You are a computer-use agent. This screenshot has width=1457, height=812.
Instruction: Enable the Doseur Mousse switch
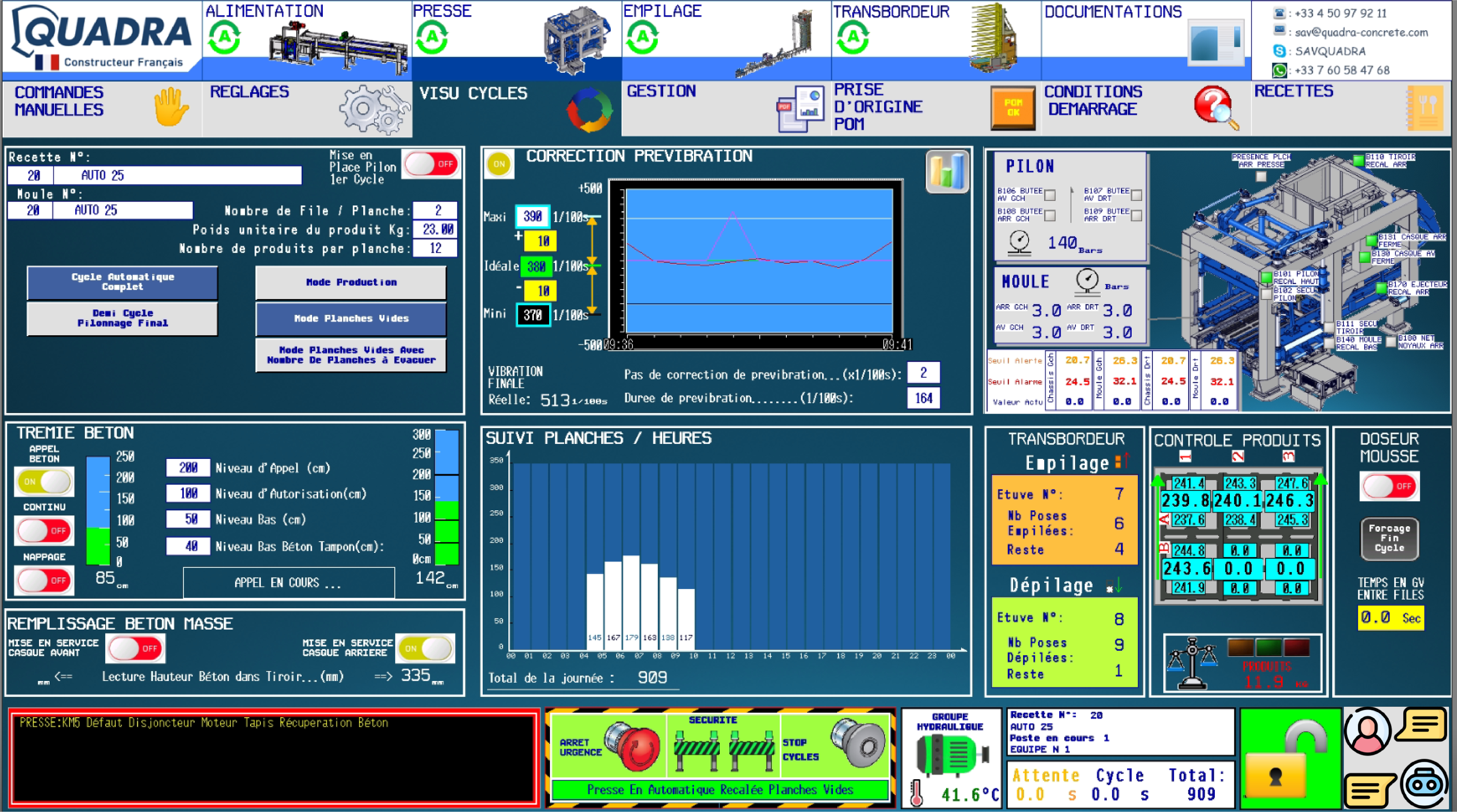coord(1389,486)
